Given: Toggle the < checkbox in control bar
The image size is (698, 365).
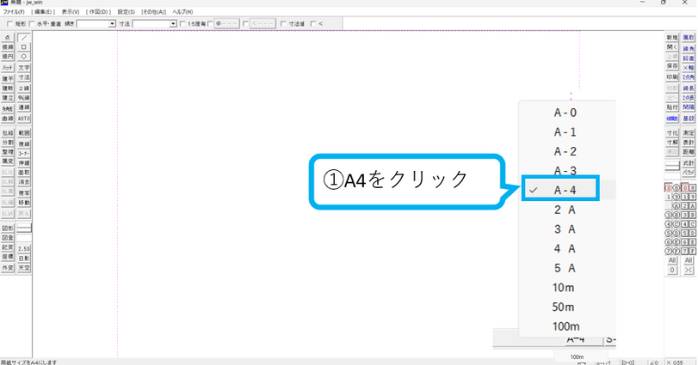Looking at the screenshot, I should click(x=313, y=24).
